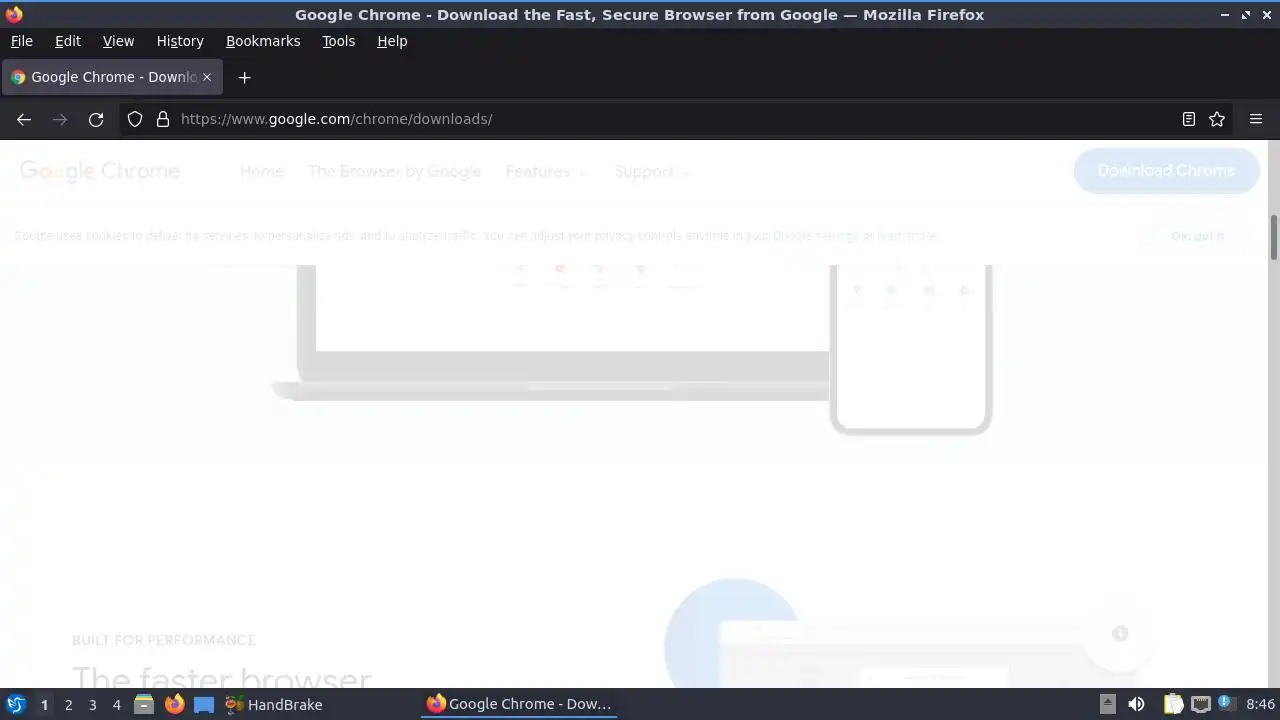
Task: Open the Firefox hamburger application menu
Action: point(1256,119)
